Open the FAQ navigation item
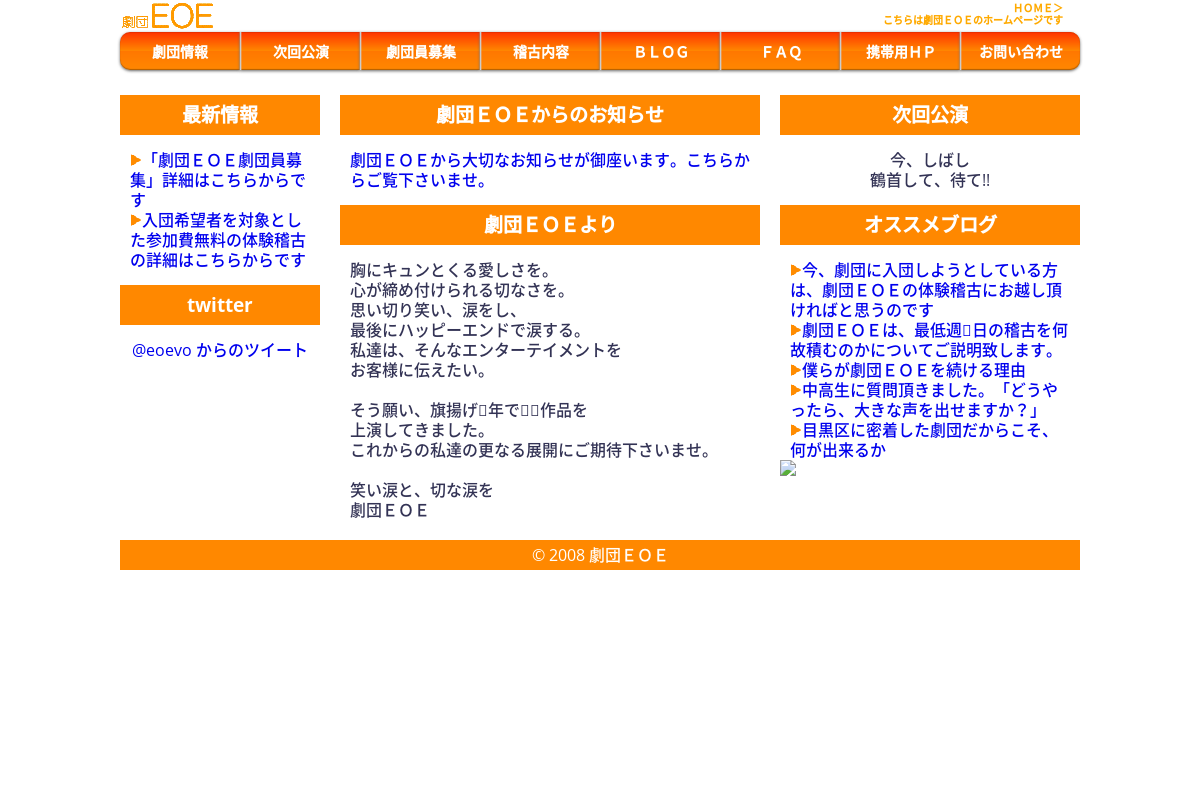 point(780,52)
